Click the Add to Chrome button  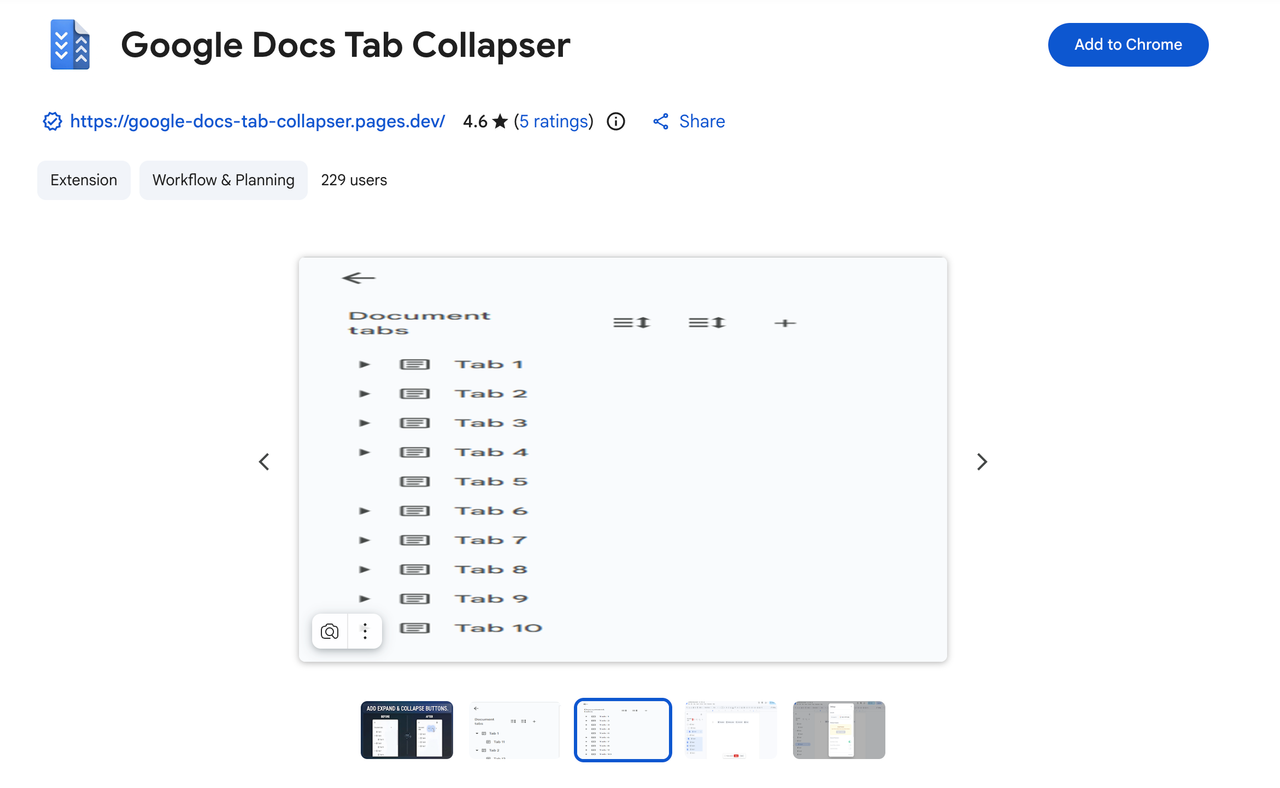1128,45
